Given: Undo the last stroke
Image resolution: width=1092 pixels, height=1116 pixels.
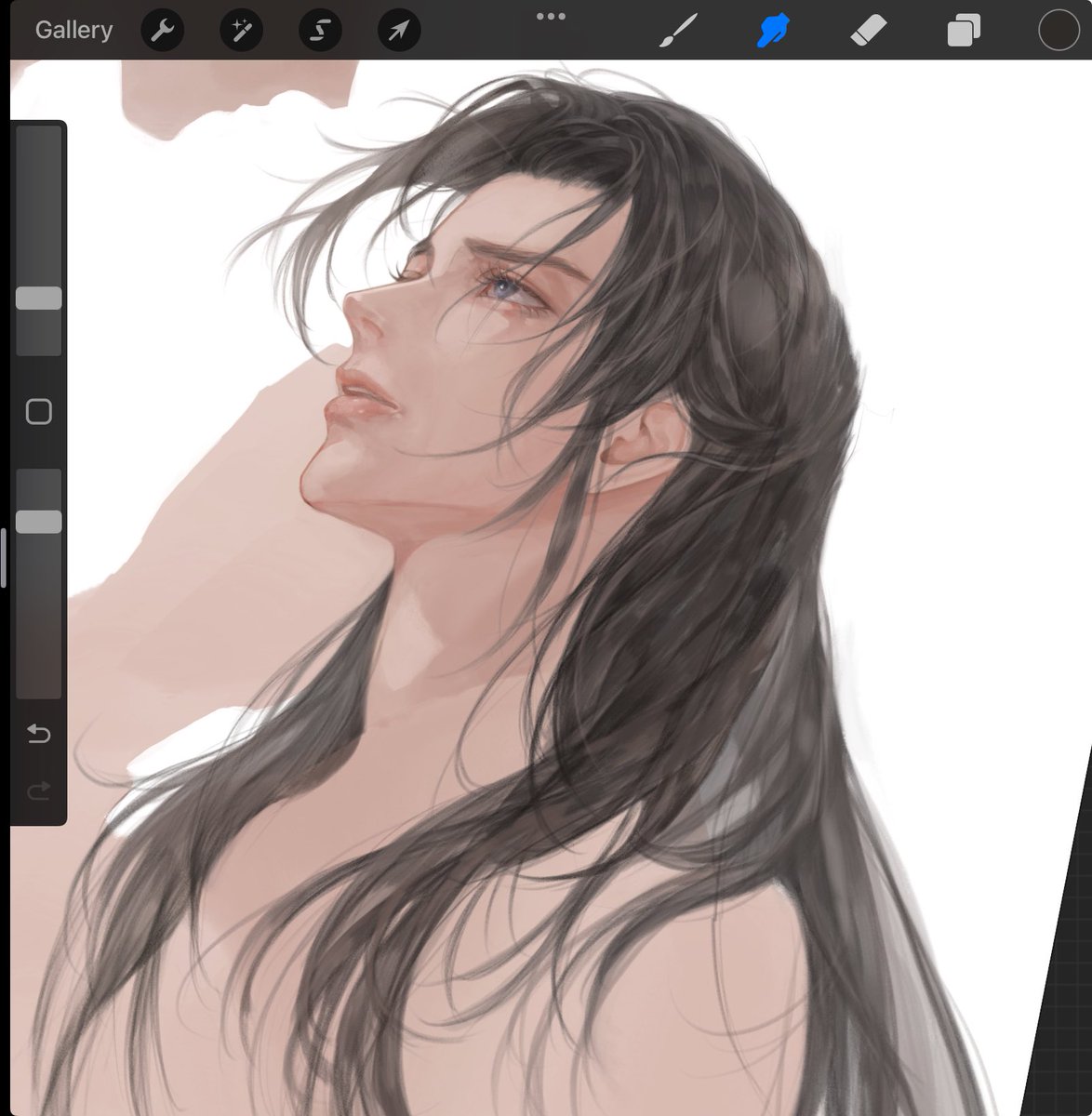Looking at the screenshot, I should (x=39, y=735).
